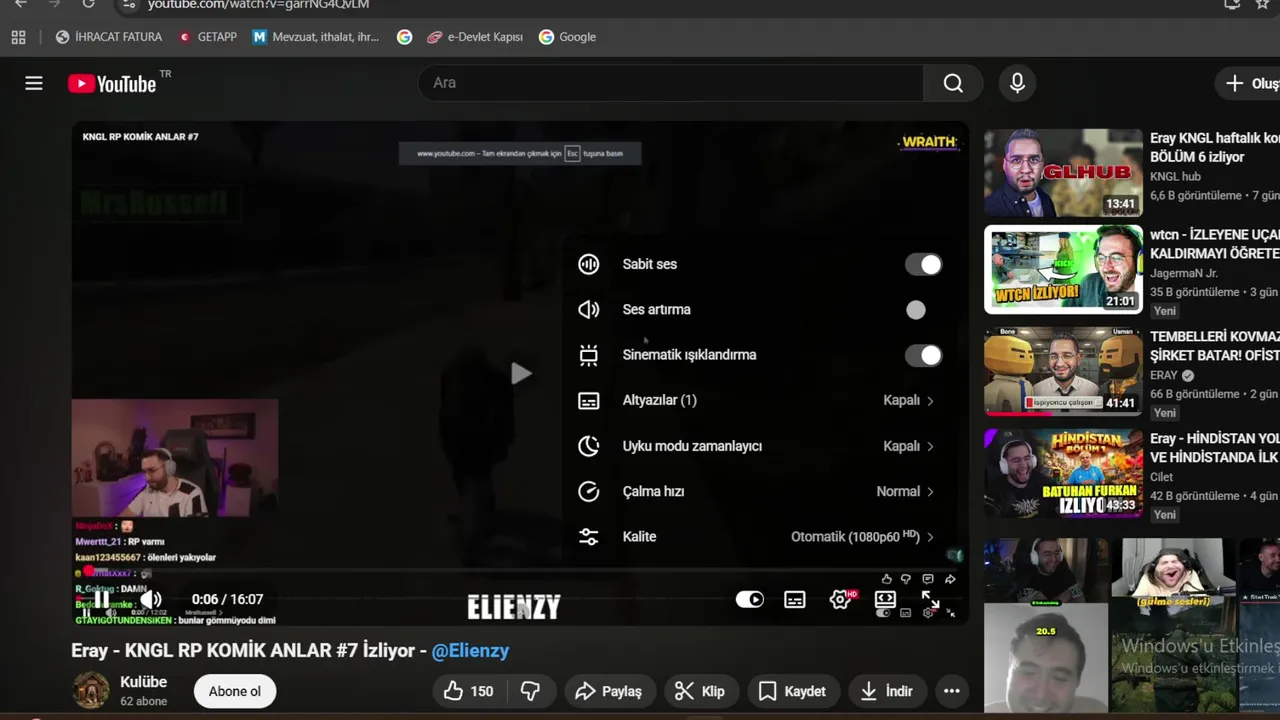Dislike the video
Image resolution: width=1280 pixels, height=720 pixels.
point(531,691)
